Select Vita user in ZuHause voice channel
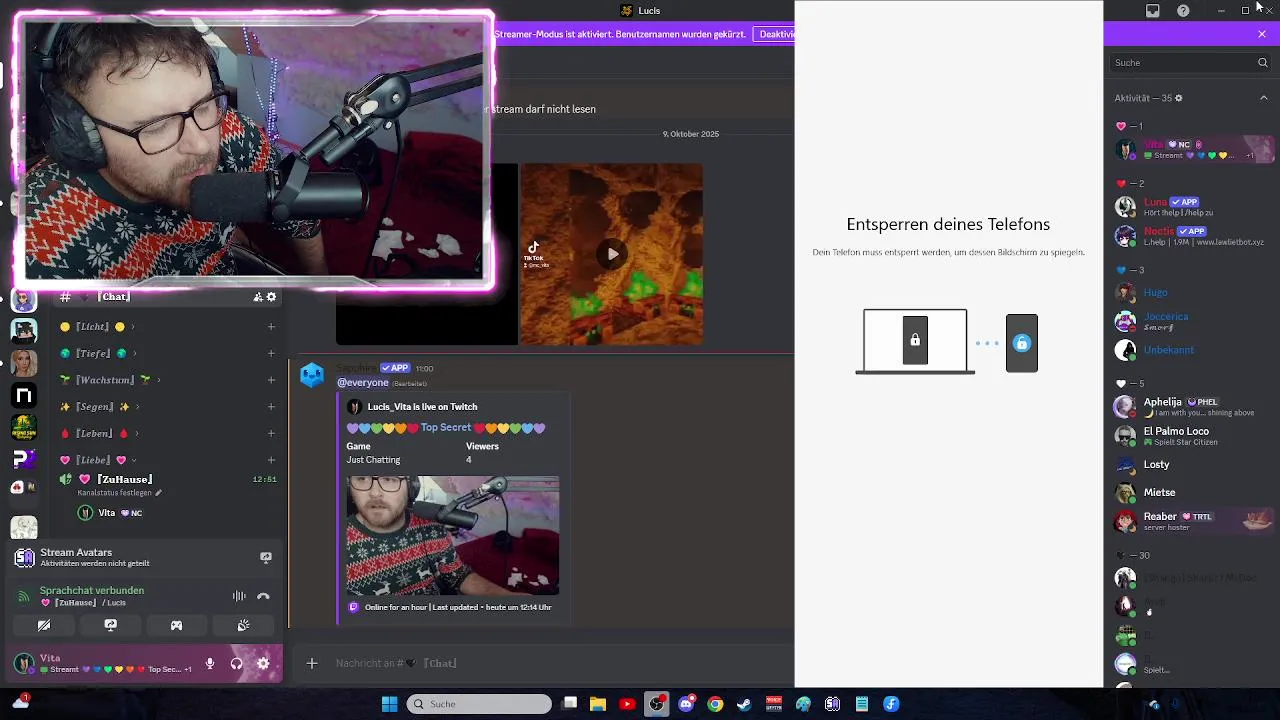1280x720 pixels. (110, 513)
